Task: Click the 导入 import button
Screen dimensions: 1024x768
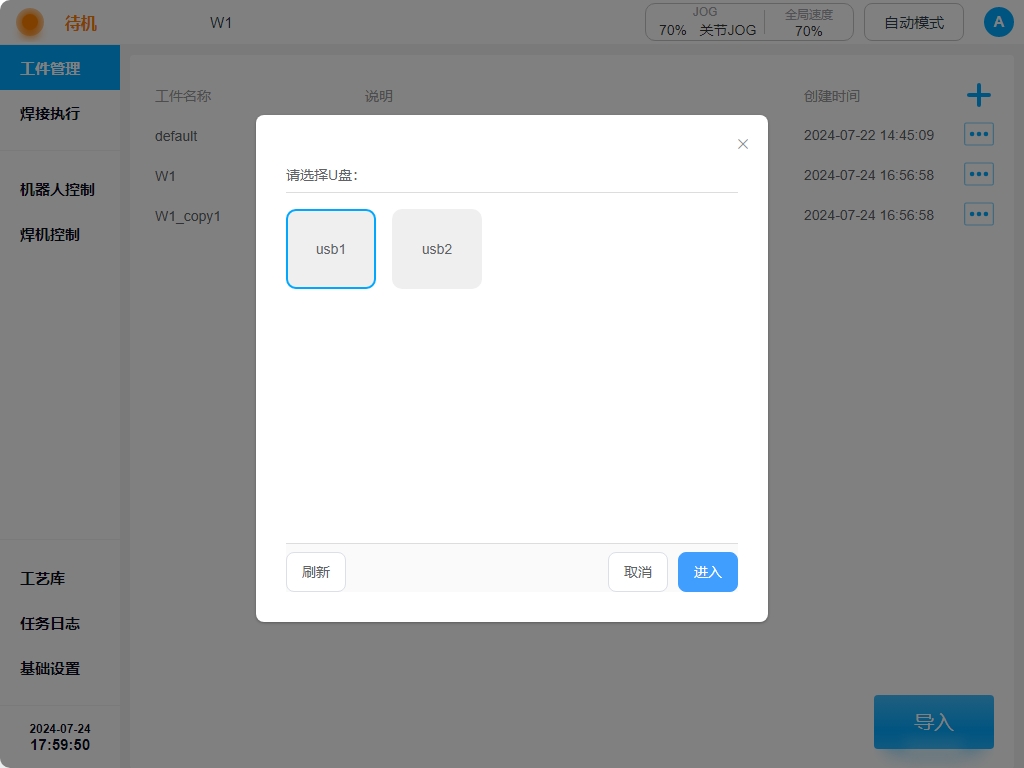Action: point(933,722)
